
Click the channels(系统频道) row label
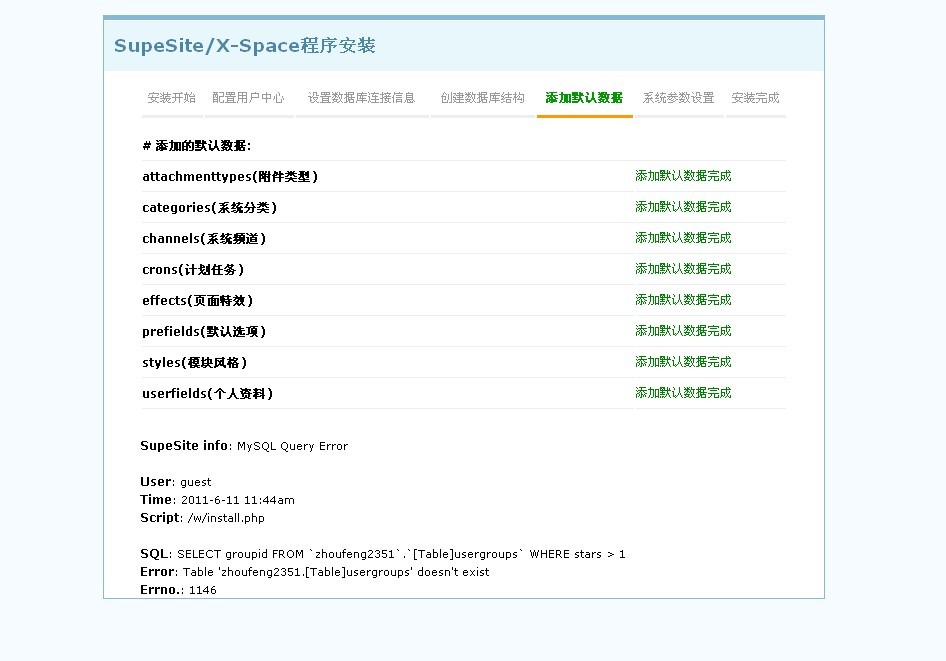204,239
